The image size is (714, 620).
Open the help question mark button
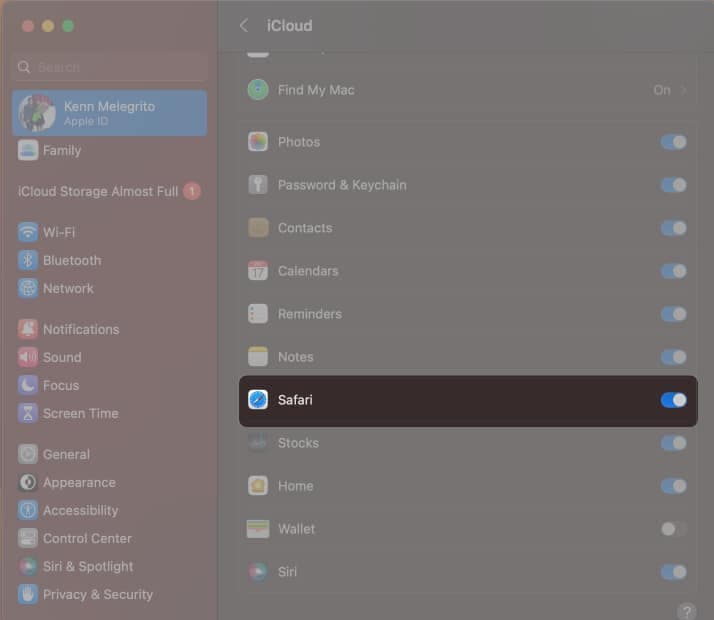pyautogui.click(x=686, y=611)
